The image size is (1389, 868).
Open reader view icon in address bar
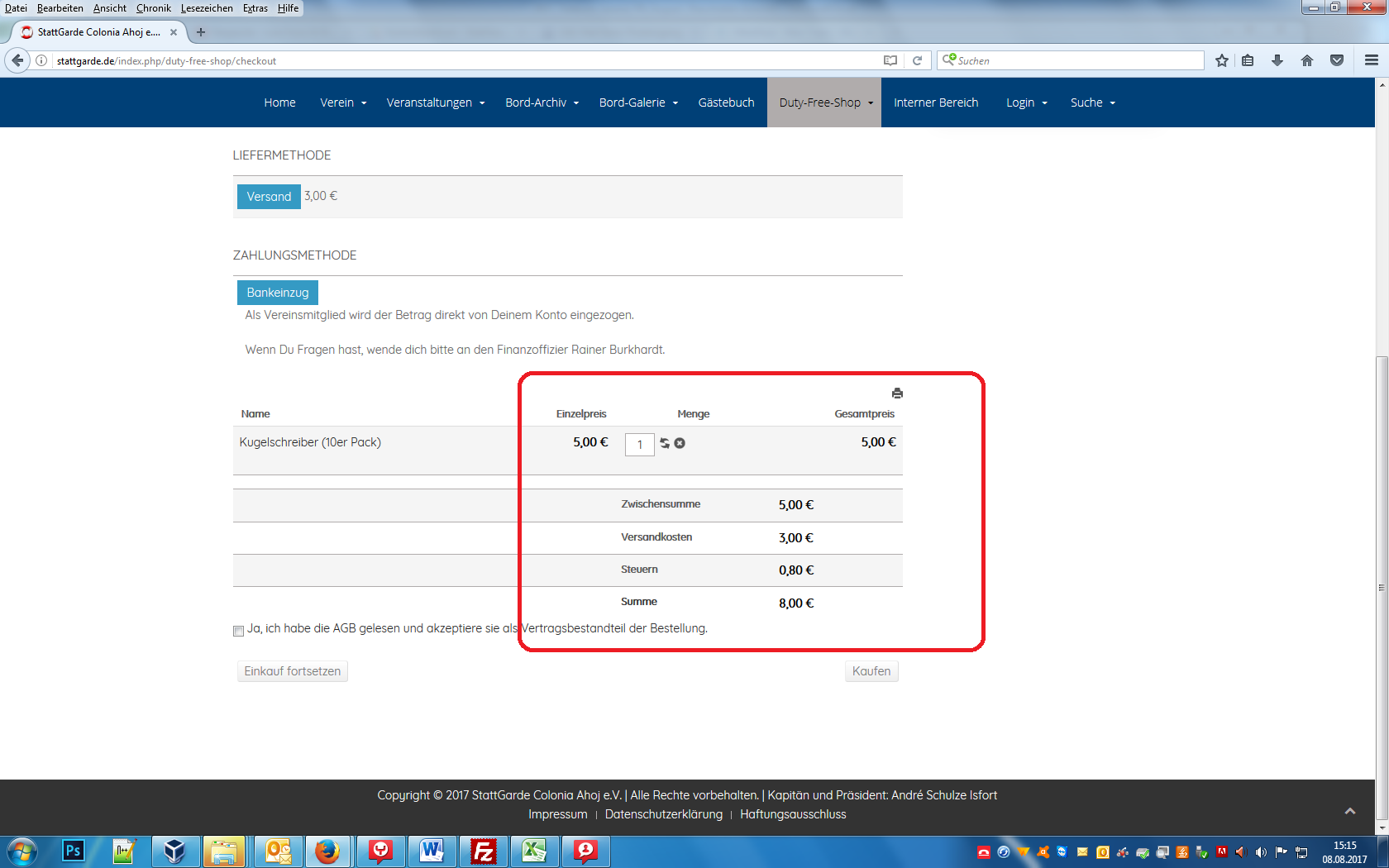pos(890,60)
